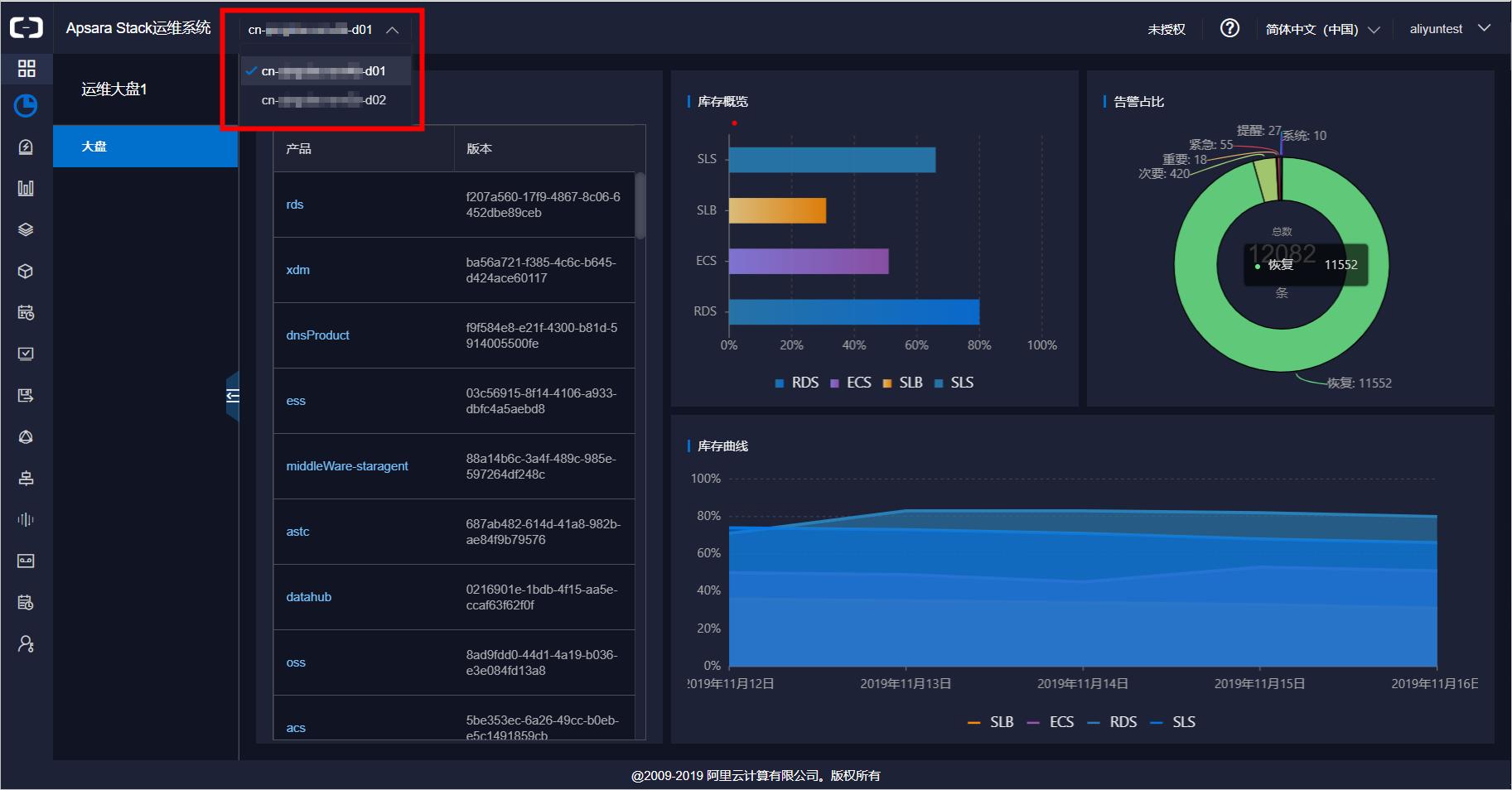Open the dnsProduct product link
This screenshot has width=1512, height=790.
[x=318, y=335]
